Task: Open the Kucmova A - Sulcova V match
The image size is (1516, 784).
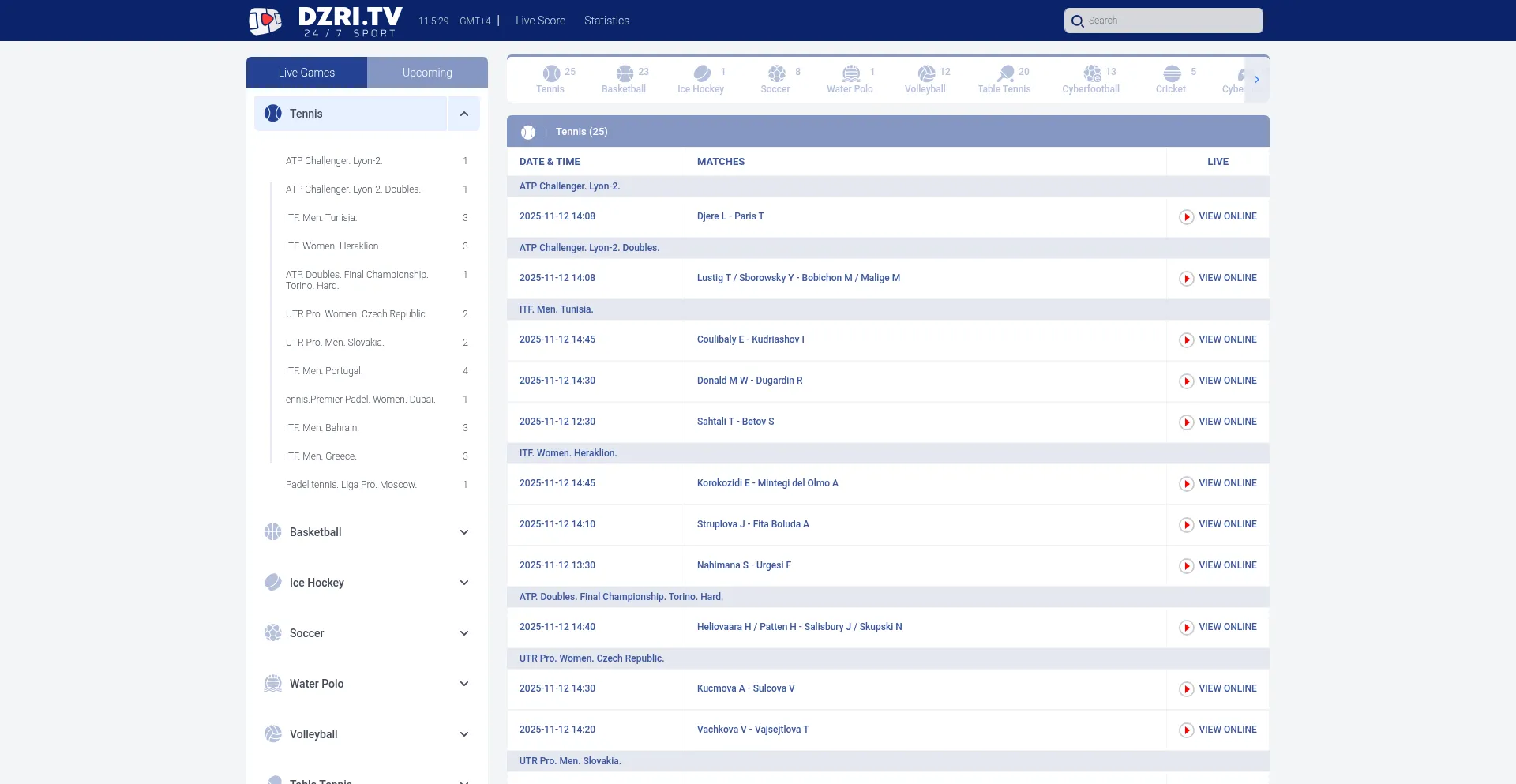Action: pyautogui.click(x=745, y=688)
